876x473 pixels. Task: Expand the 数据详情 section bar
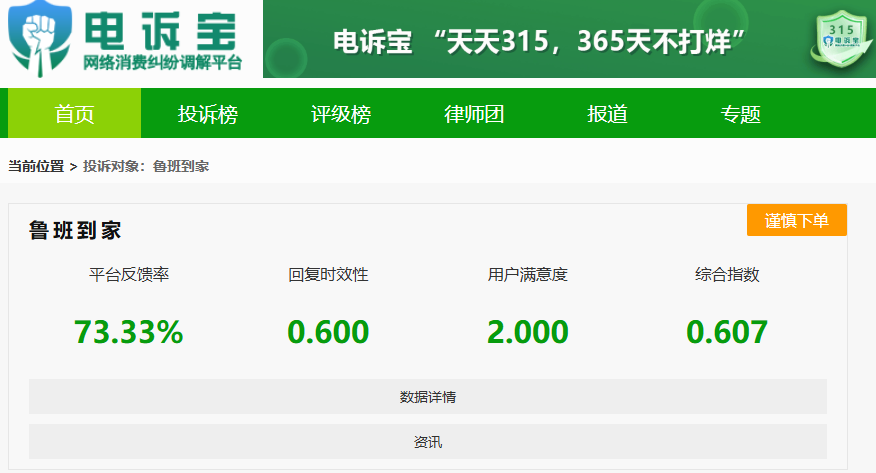428,396
